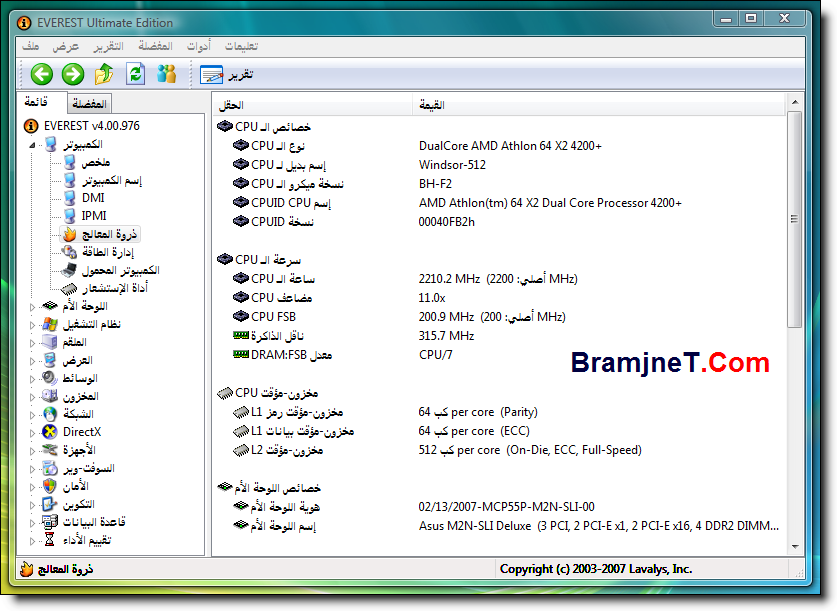
Task: Click the laptop icon for الكمبيوتر المحمول
Action: click(x=69, y=270)
